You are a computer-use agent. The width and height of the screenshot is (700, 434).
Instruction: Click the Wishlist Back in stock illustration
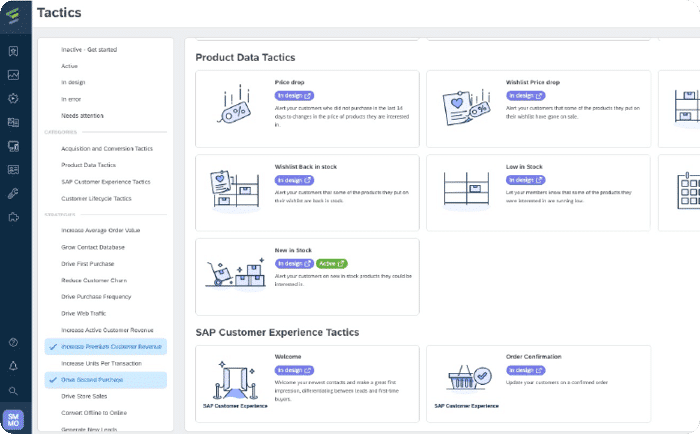[235, 190]
